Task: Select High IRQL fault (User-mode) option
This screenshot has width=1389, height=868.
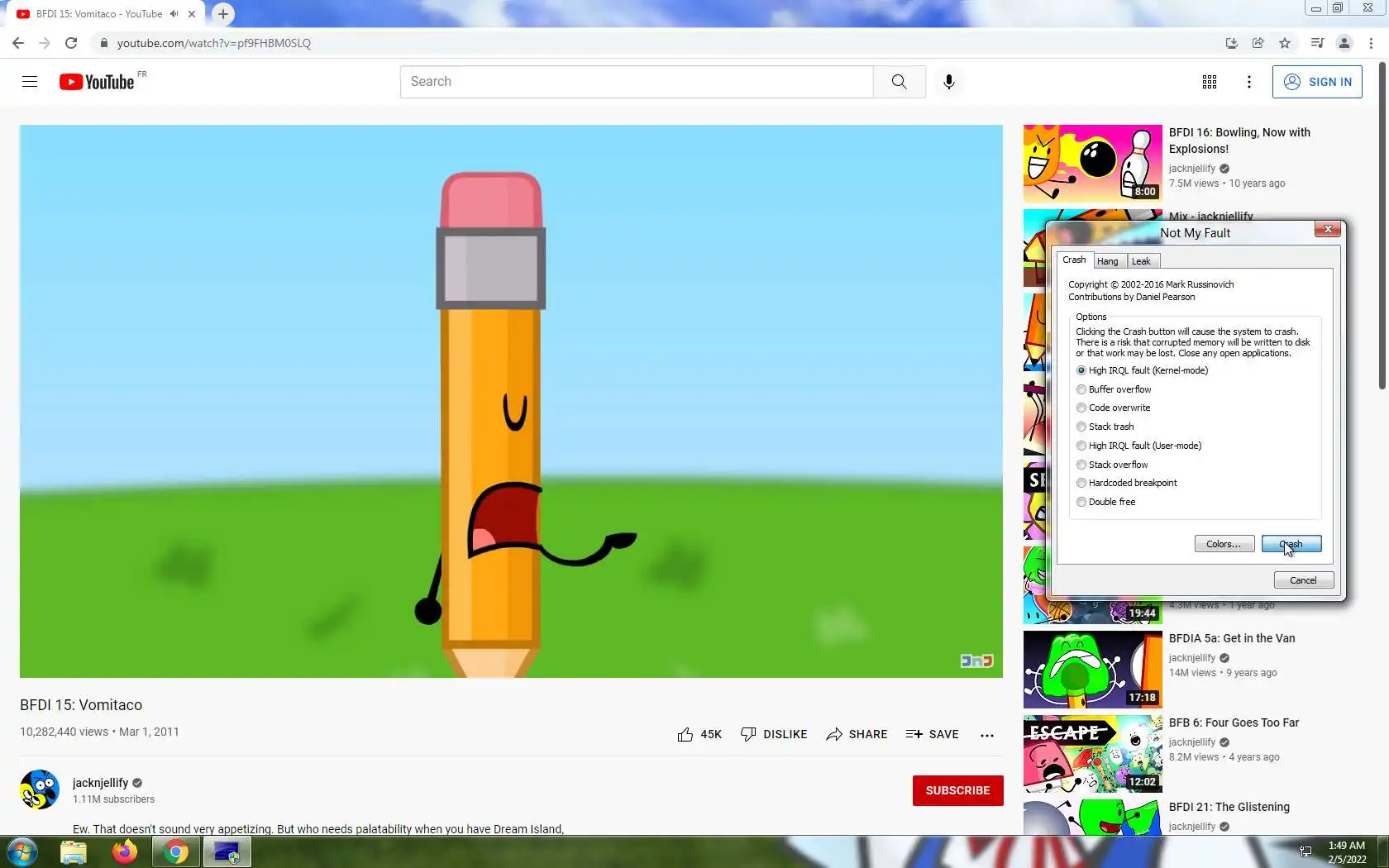Action: (x=1138, y=446)
